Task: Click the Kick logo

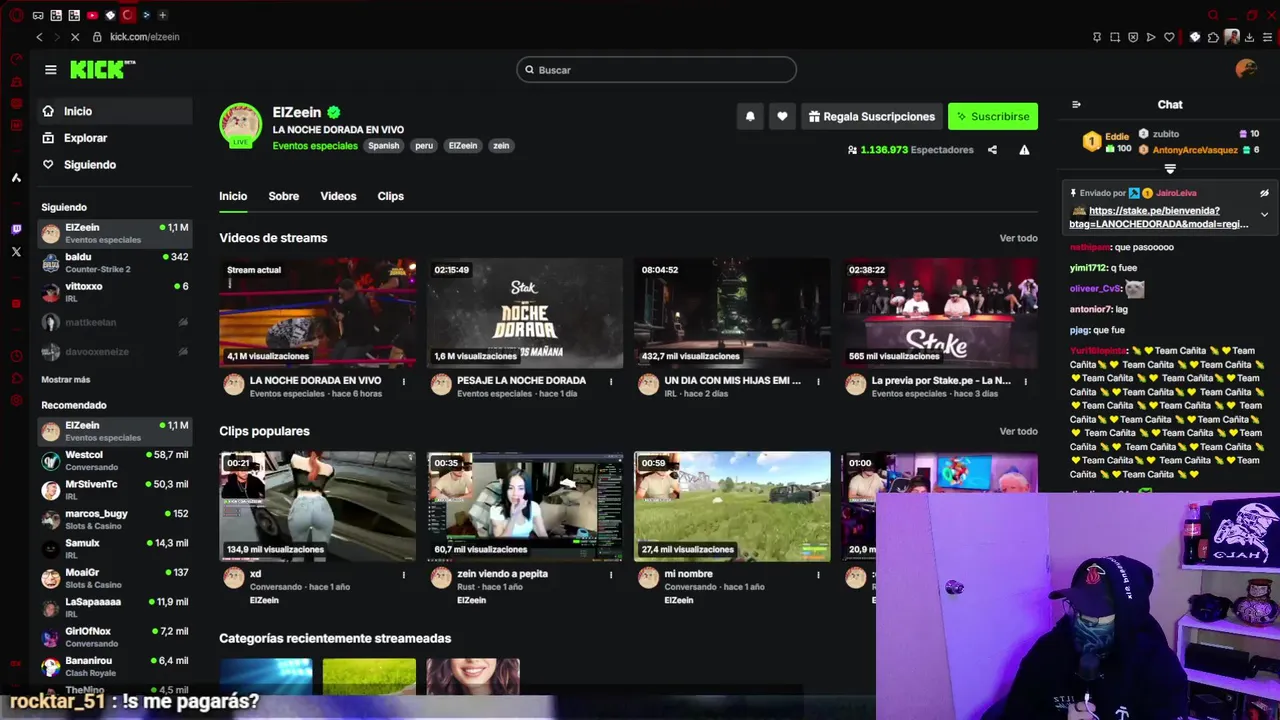Action: [x=102, y=69]
